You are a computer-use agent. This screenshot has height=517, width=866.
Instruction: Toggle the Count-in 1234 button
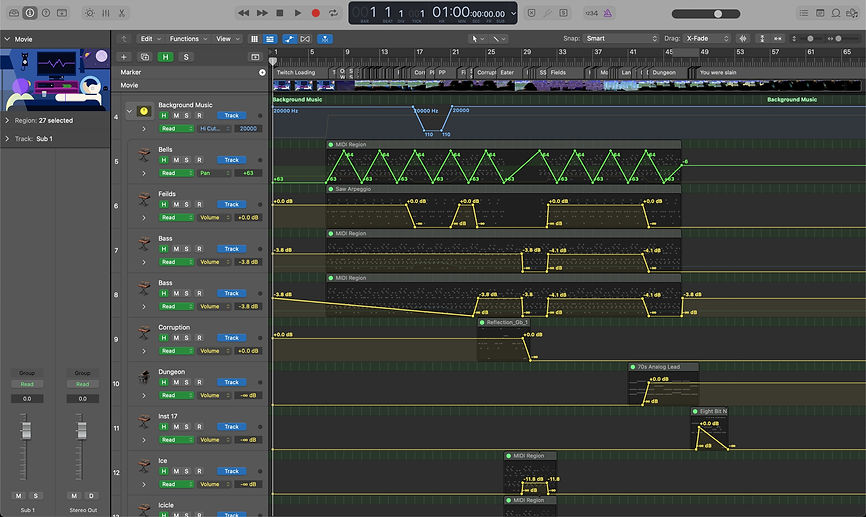(x=592, y=13)
